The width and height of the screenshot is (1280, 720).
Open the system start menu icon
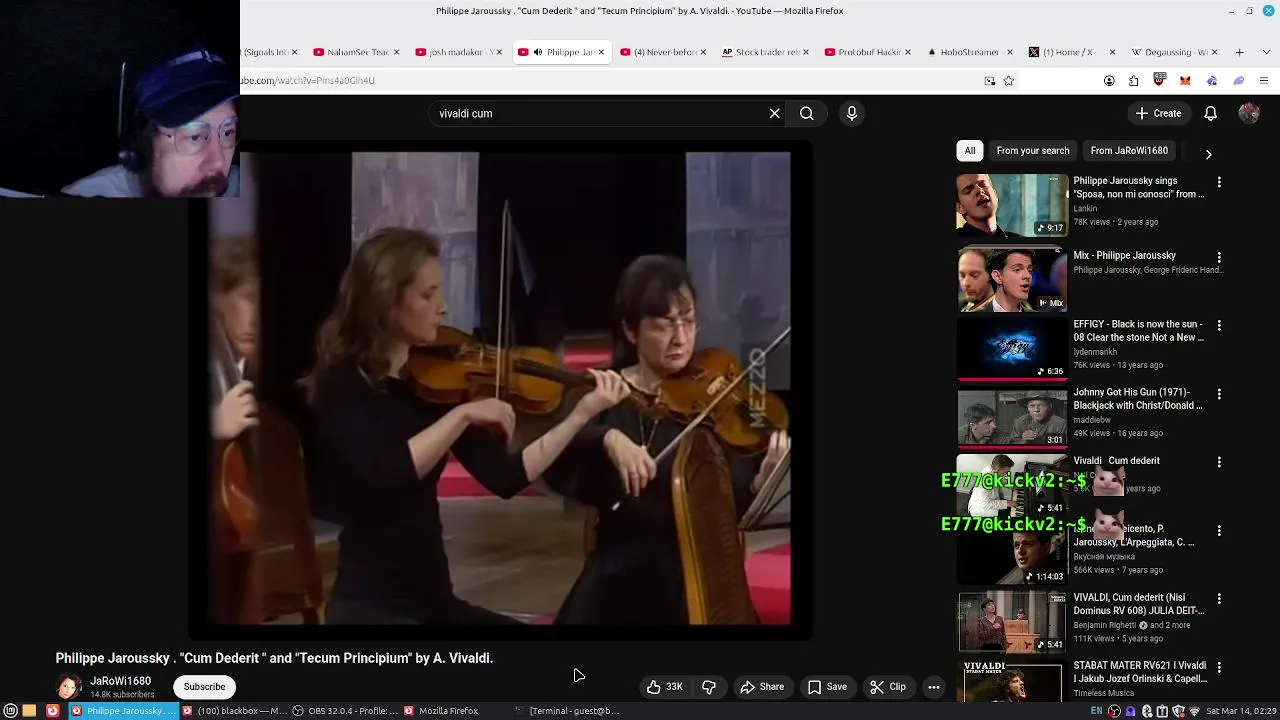point(11,711)
